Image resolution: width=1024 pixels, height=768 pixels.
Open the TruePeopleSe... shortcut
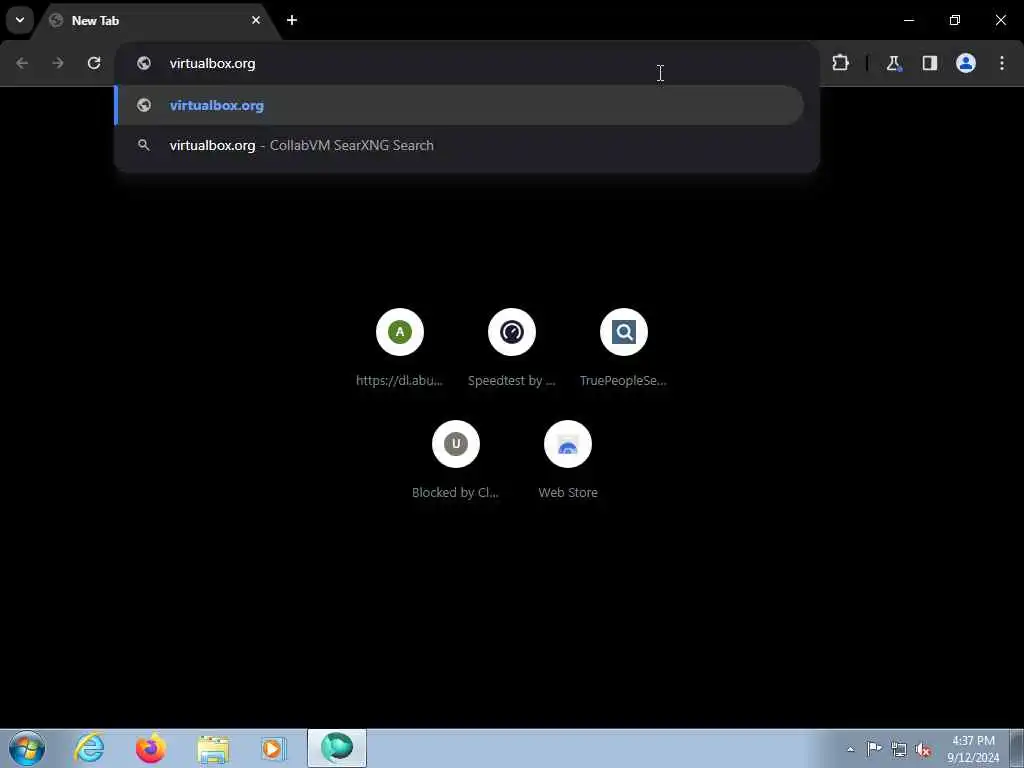tap(624, 348)
